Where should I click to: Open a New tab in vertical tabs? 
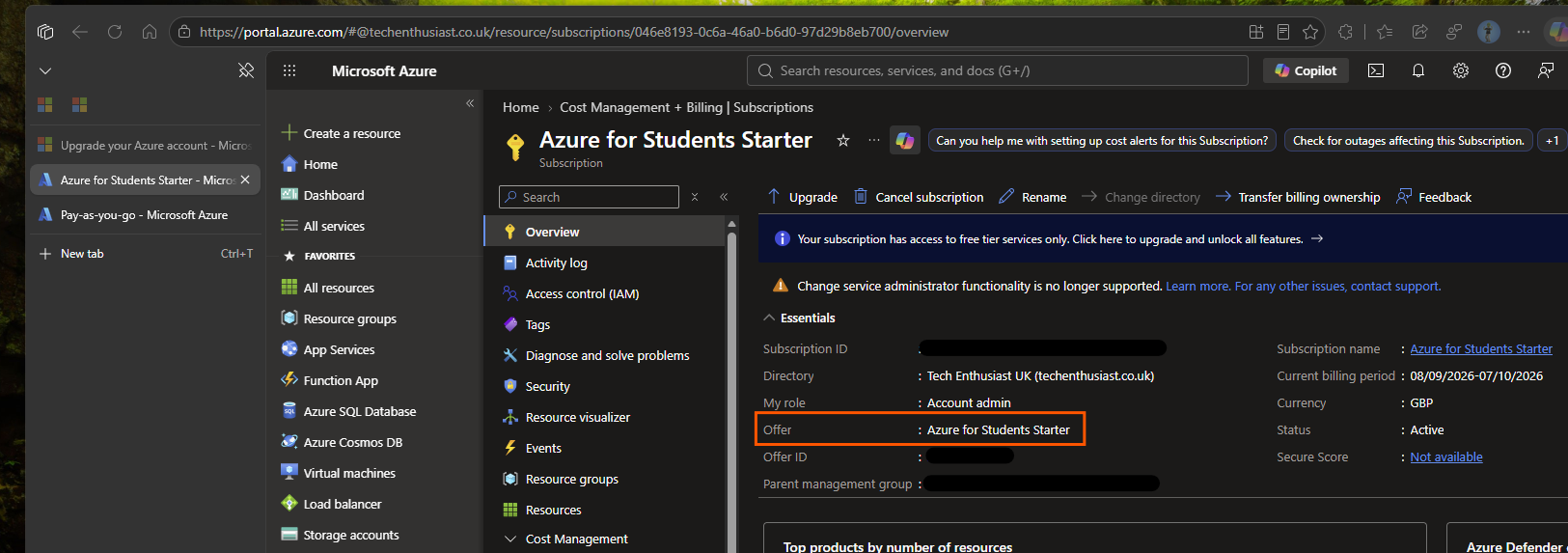(x=145, y=253)
